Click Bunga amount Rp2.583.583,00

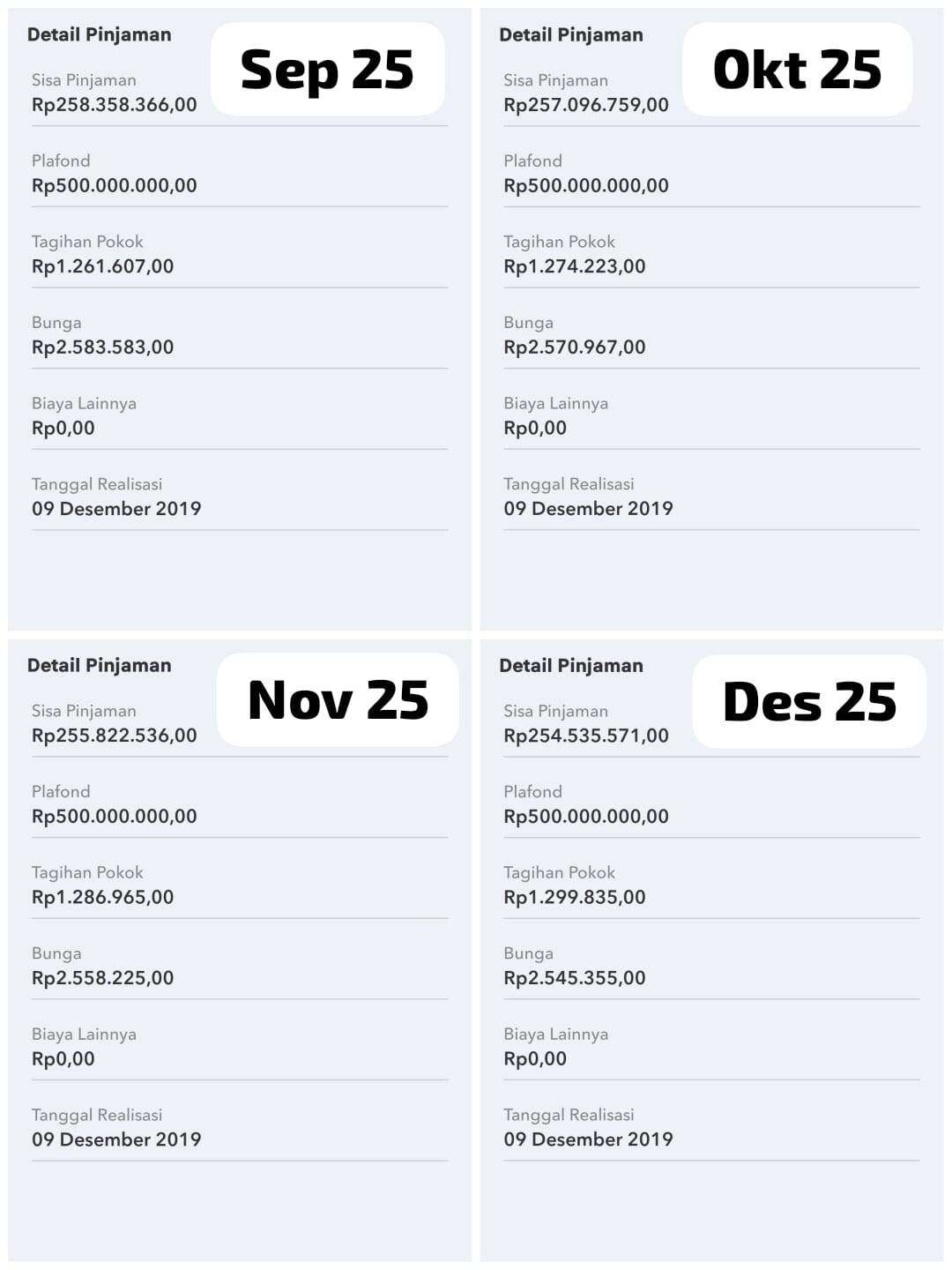pyautogui.click(x=103, y=347)
